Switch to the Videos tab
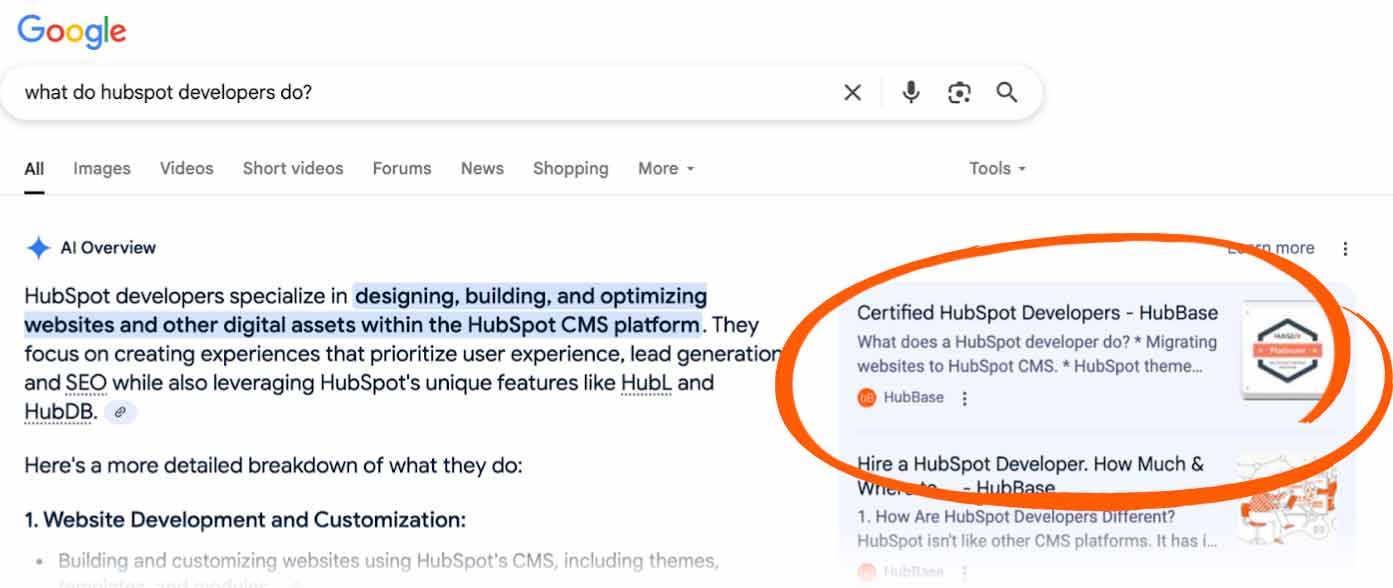This screenshot has height=588, width=1393. 187,168
